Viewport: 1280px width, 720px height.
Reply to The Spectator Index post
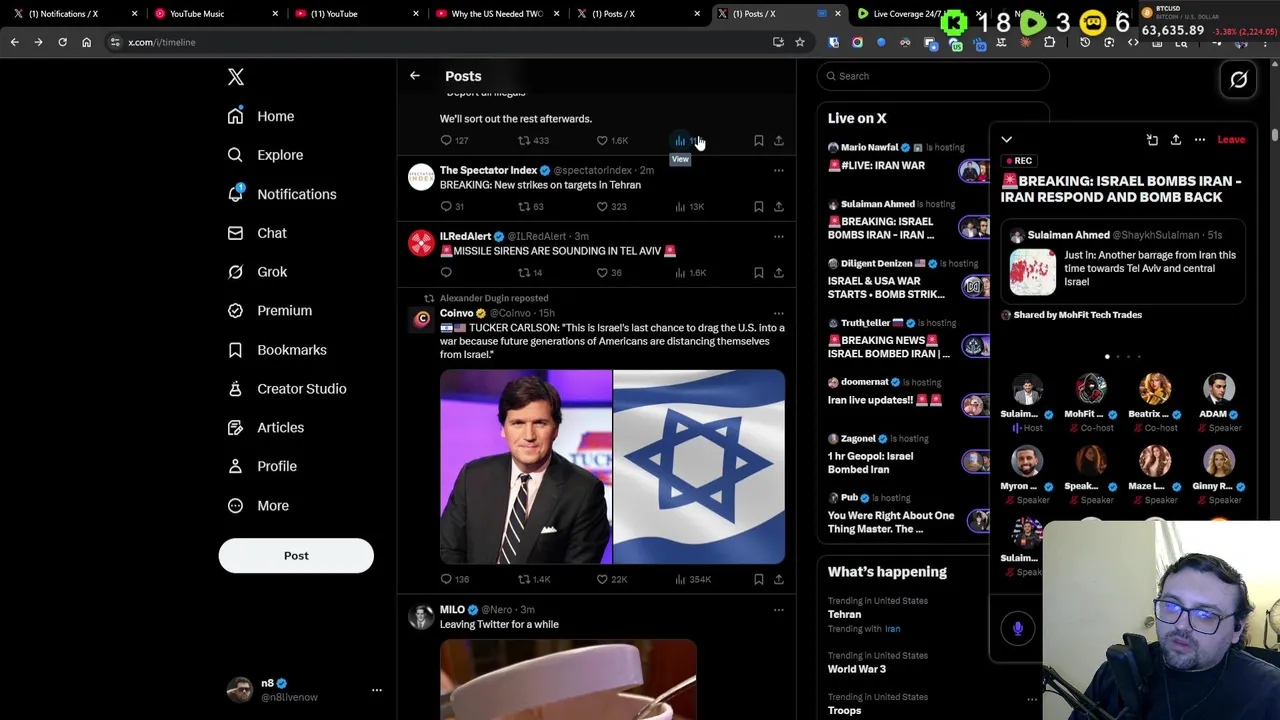[446, 206]
